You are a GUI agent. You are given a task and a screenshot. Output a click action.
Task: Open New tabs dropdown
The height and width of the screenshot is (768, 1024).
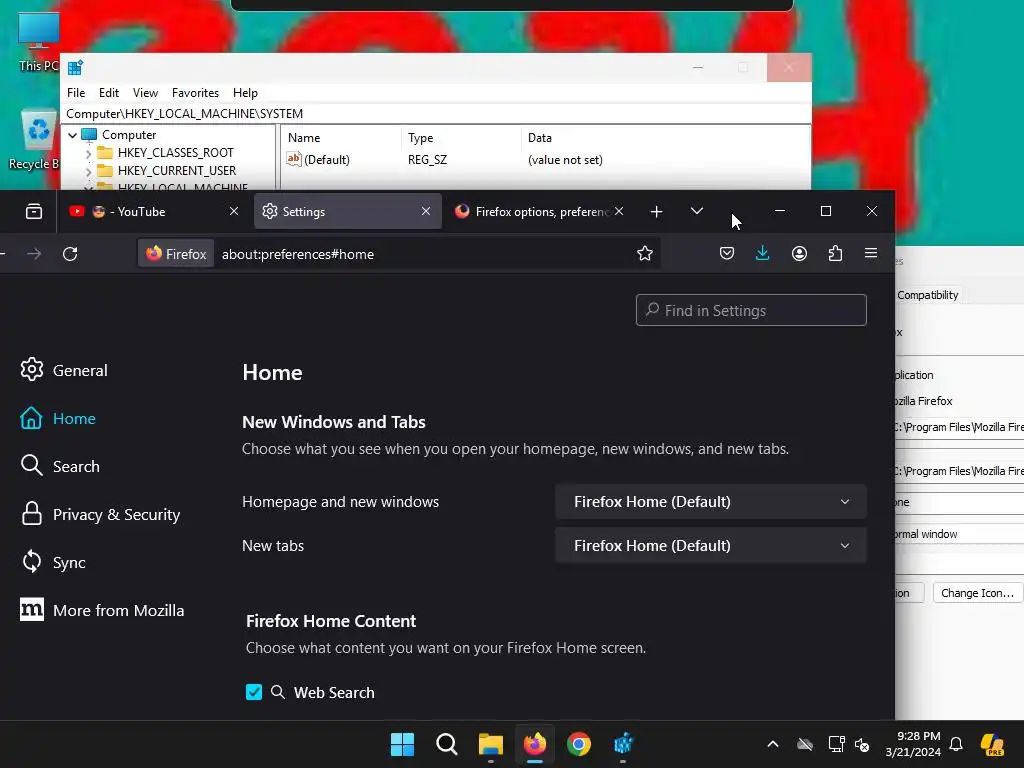(711, 545)
